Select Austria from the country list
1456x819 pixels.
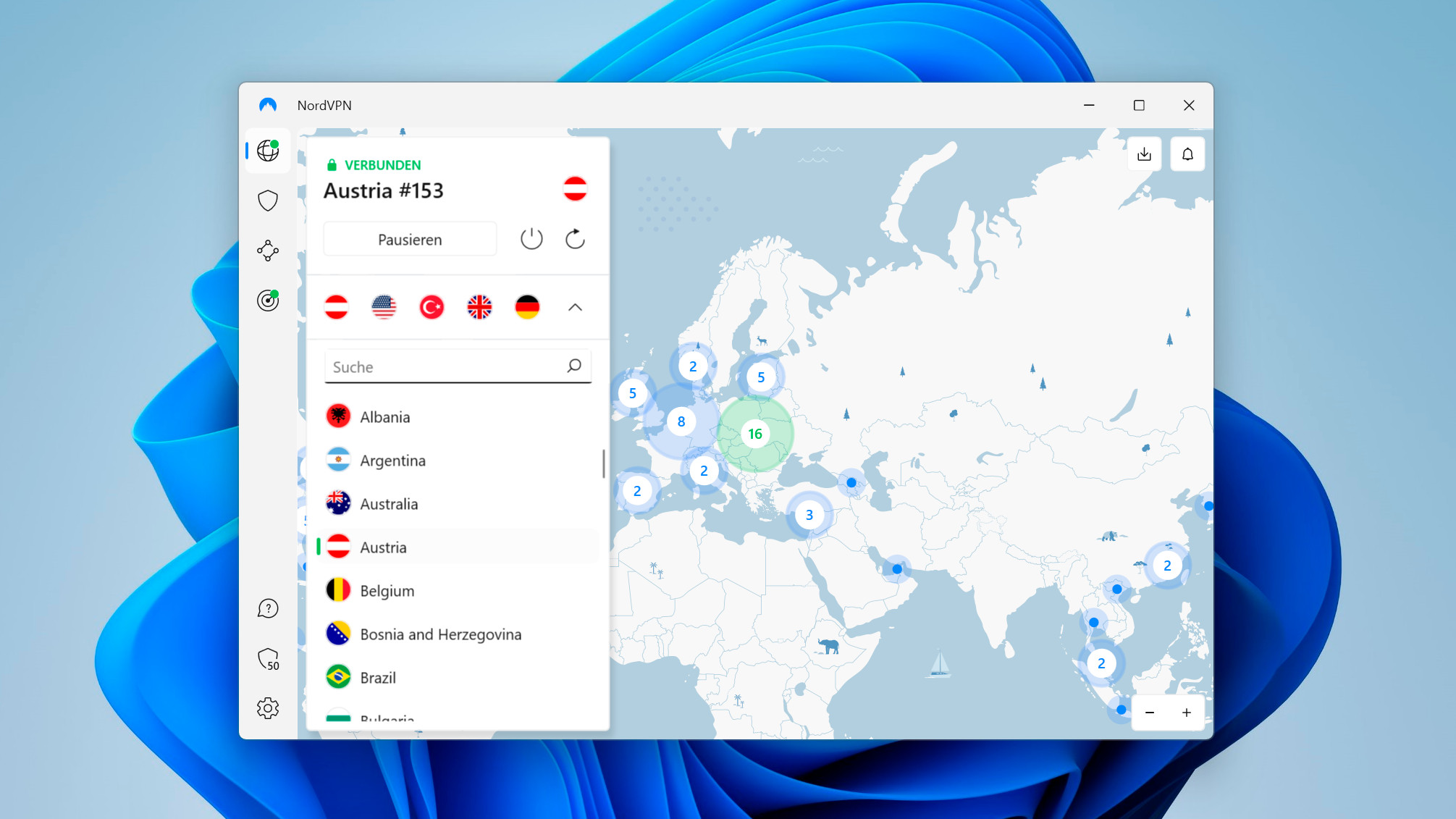(x=458, y=547)
